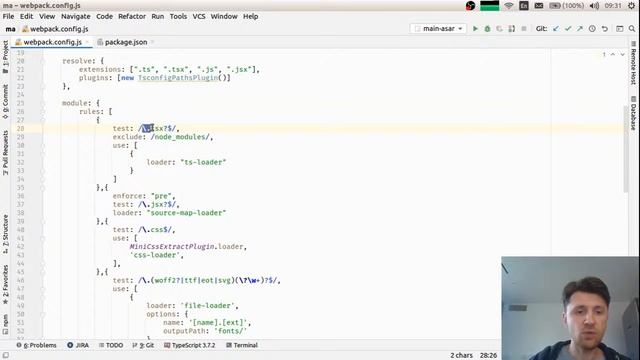Click "ts-loader" string on line 32
This screenshot has width=640, height=360.
pos(203,162)
